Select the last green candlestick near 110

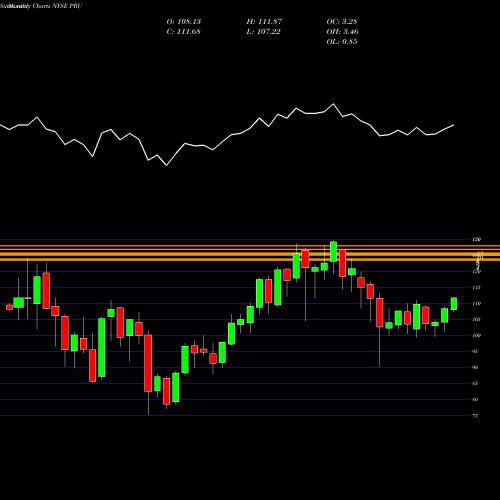click(x=454, y=304)
